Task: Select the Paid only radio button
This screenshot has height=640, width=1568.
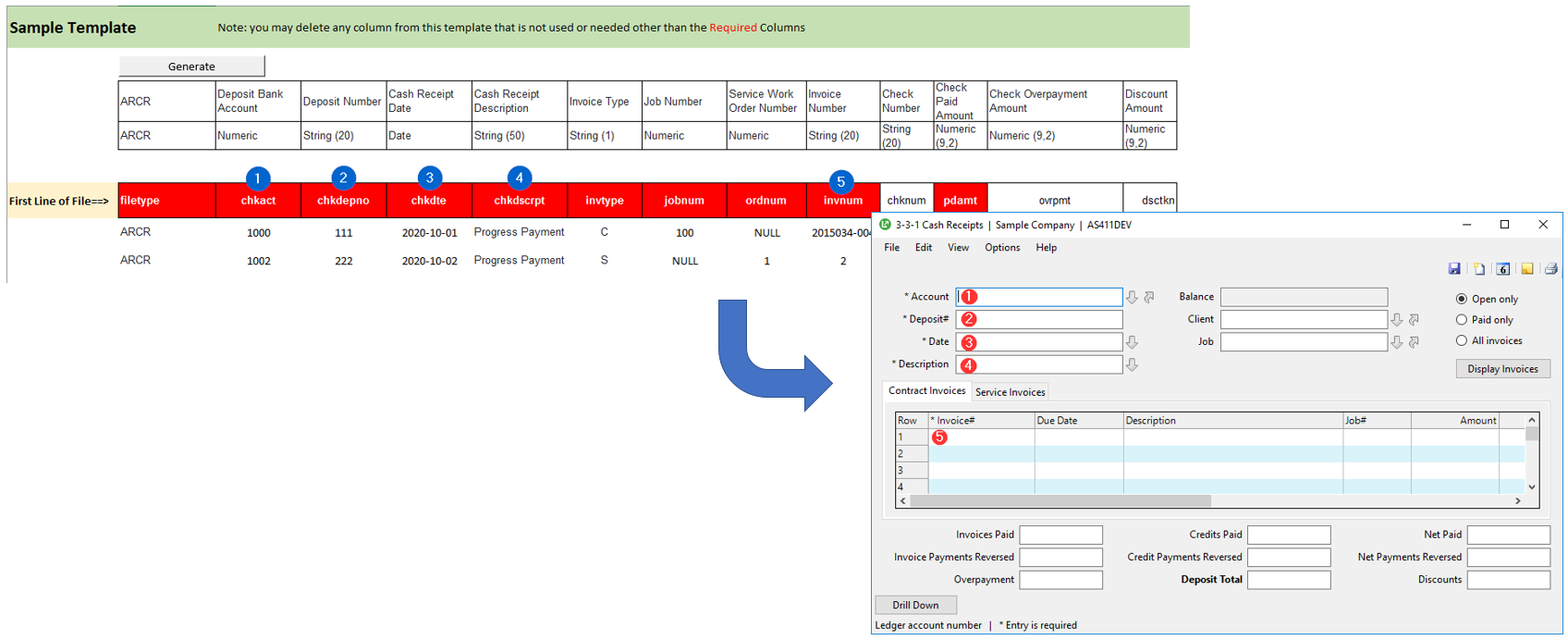Action: 1462,320
